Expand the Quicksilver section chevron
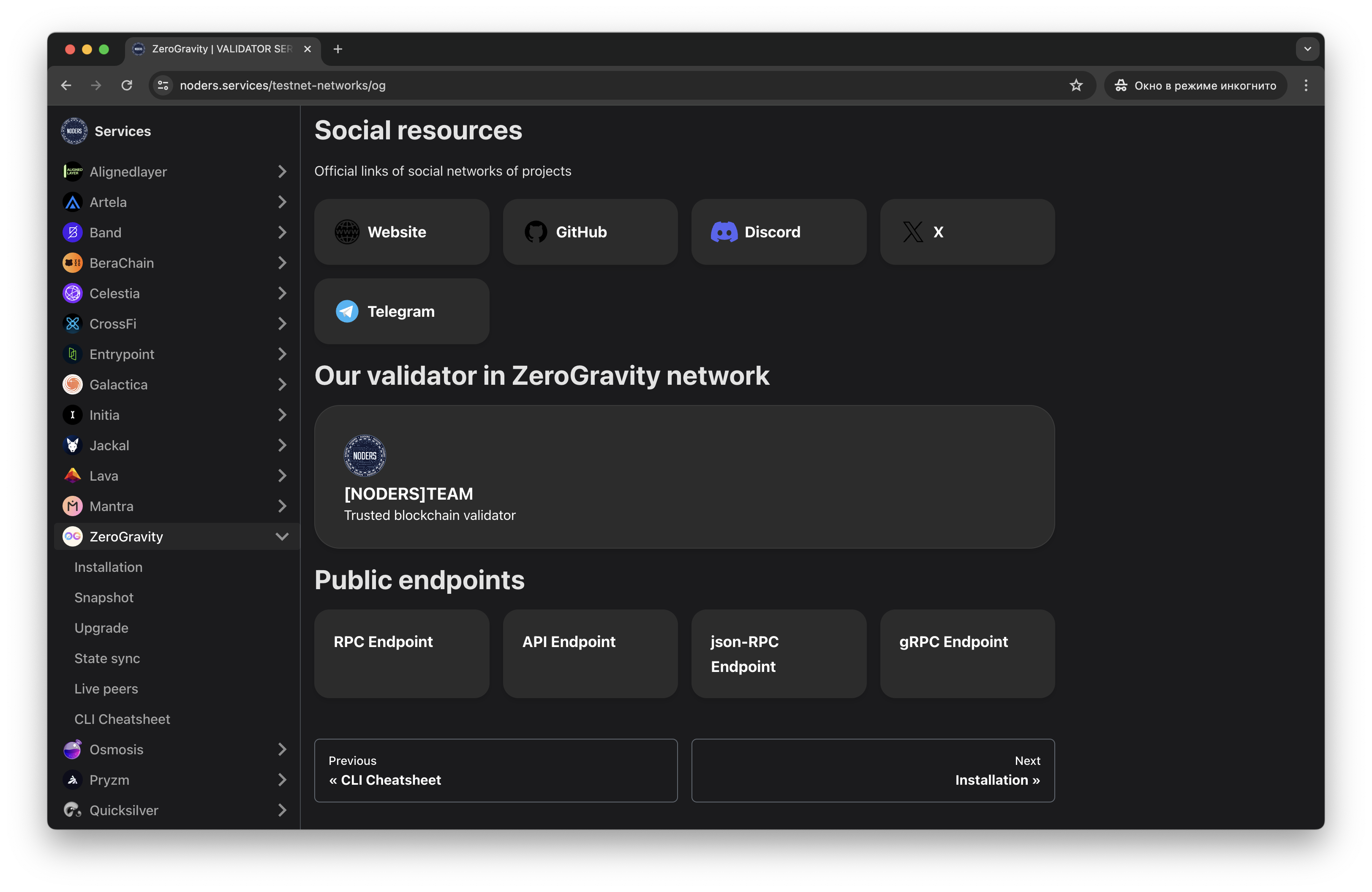 pyautogui.click(x=282, y=811)
